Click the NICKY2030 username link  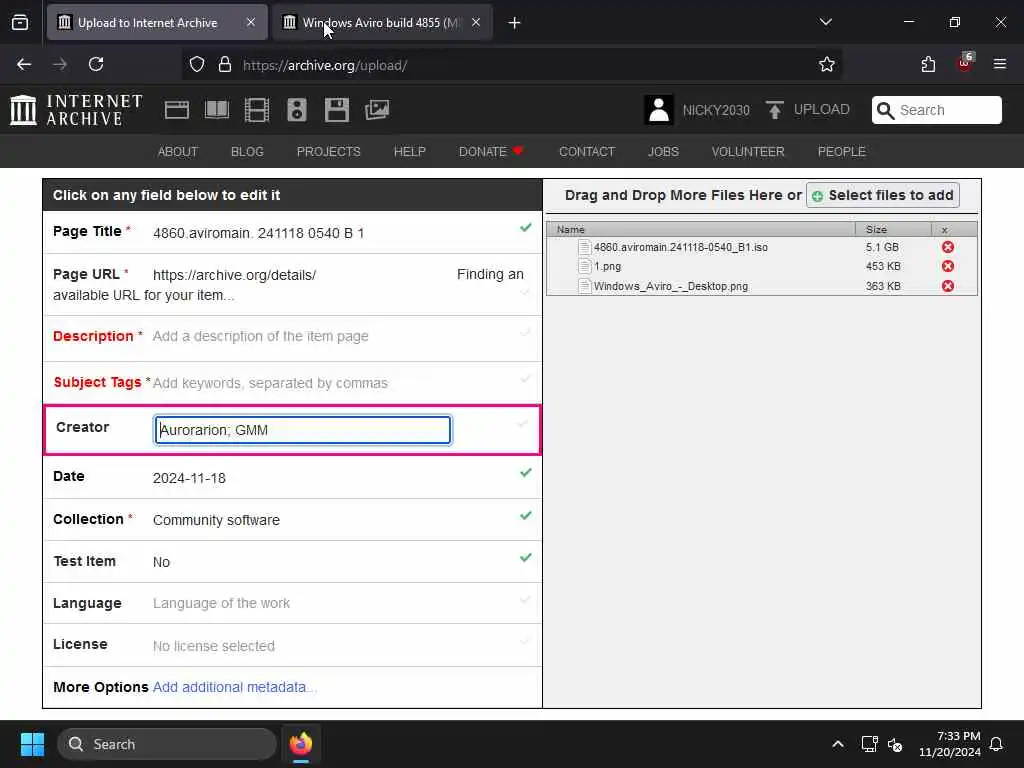click(x=716, y=110)
